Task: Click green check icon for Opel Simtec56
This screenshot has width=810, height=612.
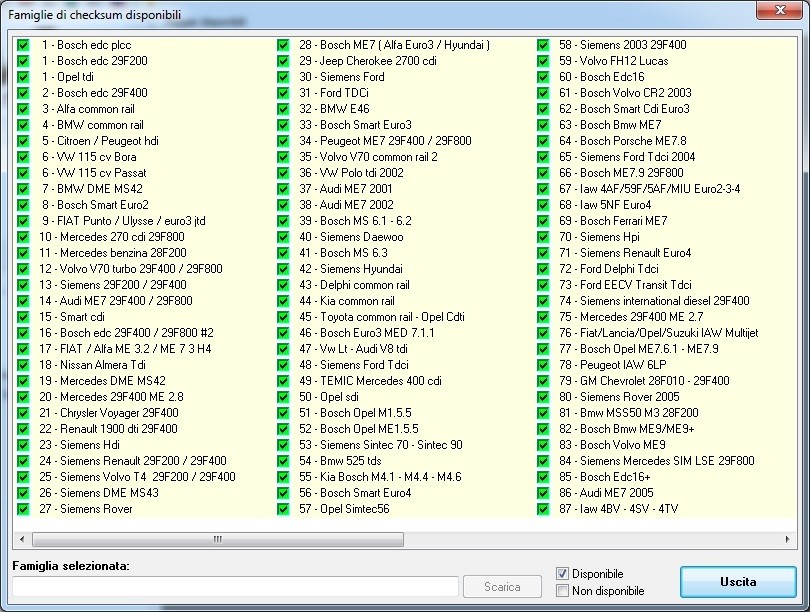Action: coord(283,509)
